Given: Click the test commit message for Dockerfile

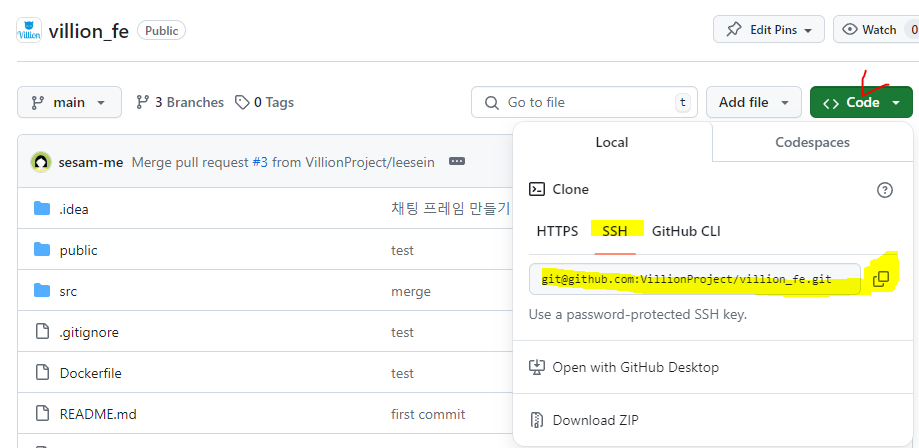Looking at the screenshot, I should pos(402,374).
